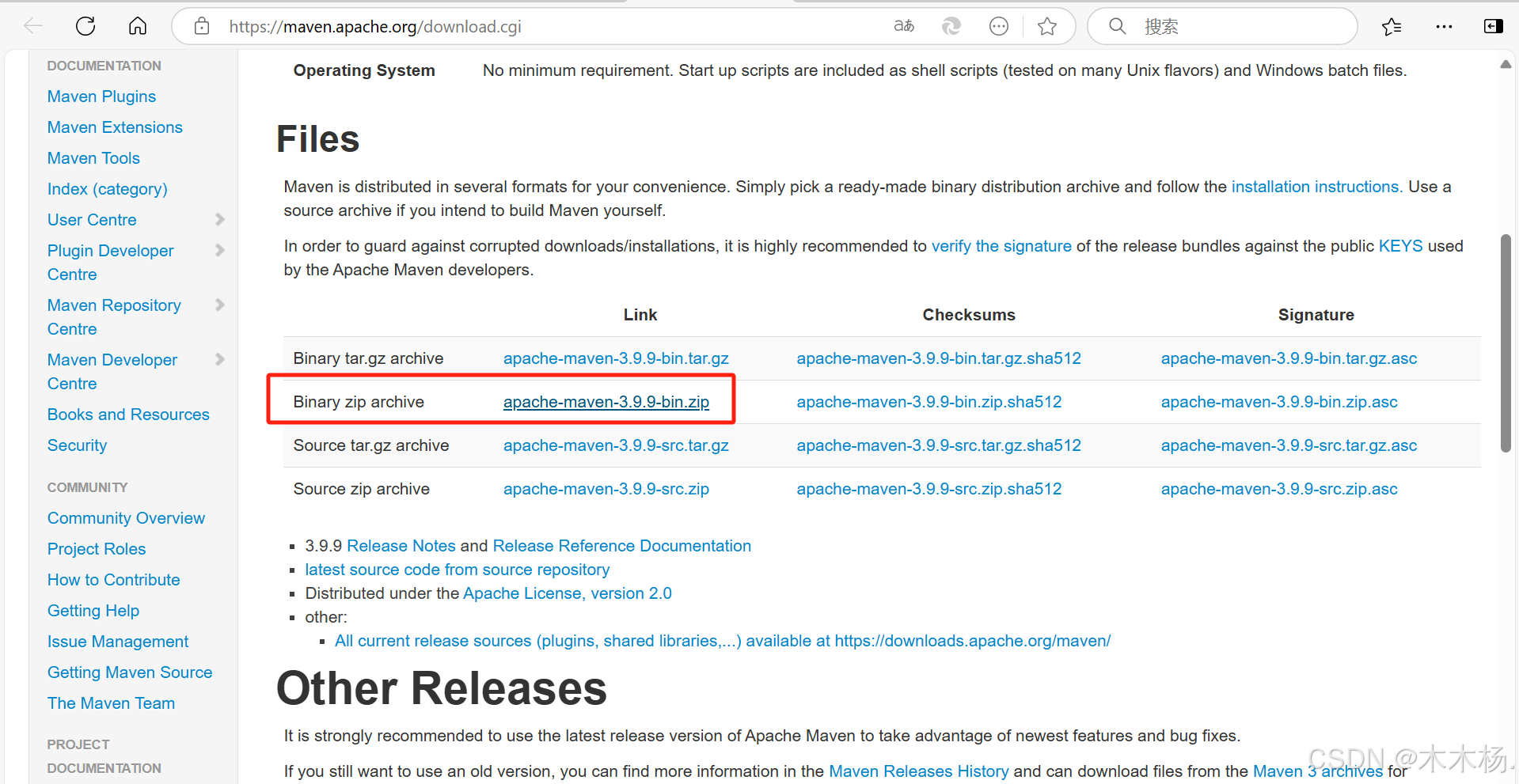Open apache-maven-3.9.9-src.tar.gz.asc signature
Viewport: 1519px width, 784px height.
click(x=1289, y=445)
